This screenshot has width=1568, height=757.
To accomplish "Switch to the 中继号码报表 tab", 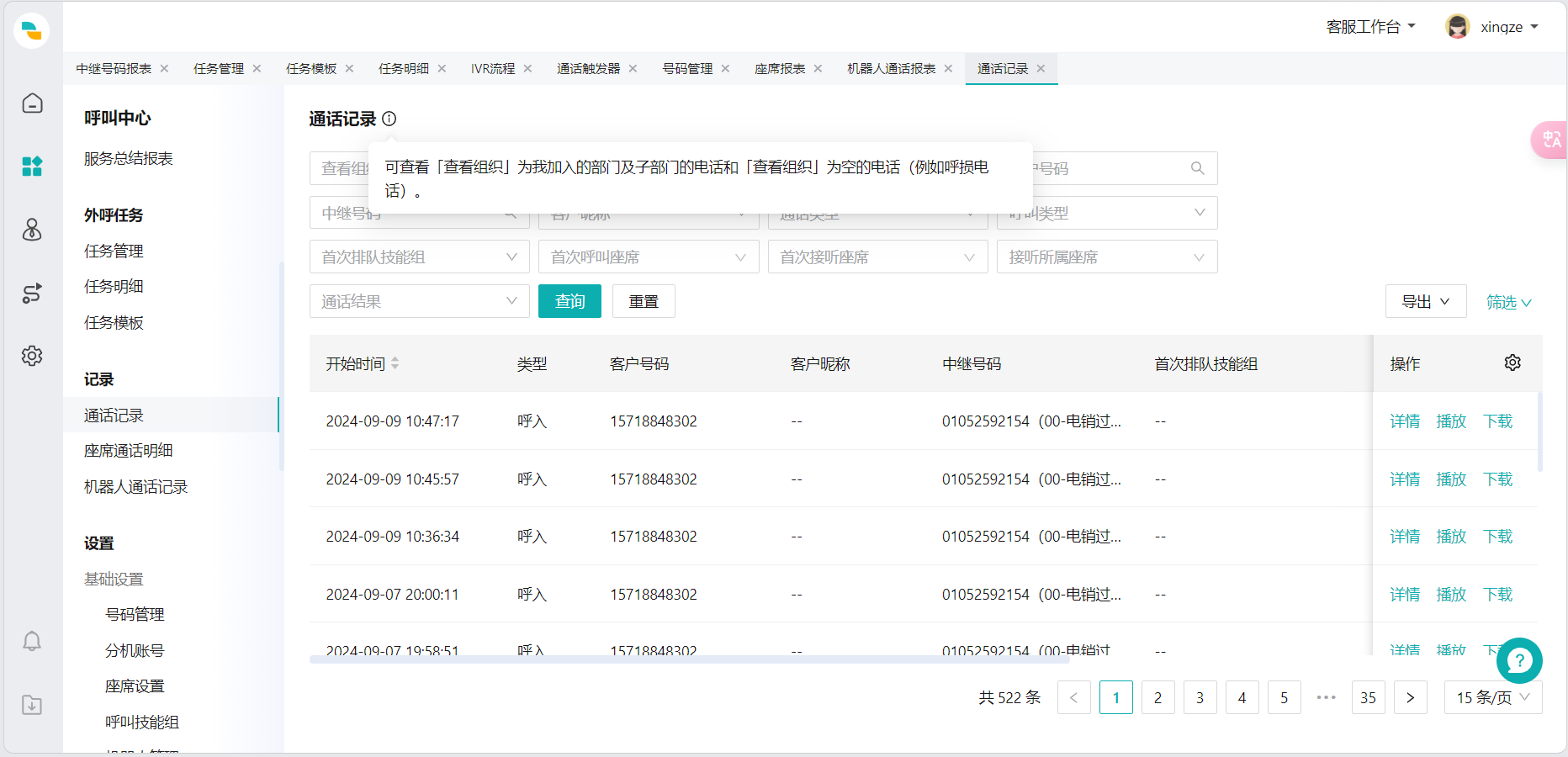I will (x=114, y=68).
